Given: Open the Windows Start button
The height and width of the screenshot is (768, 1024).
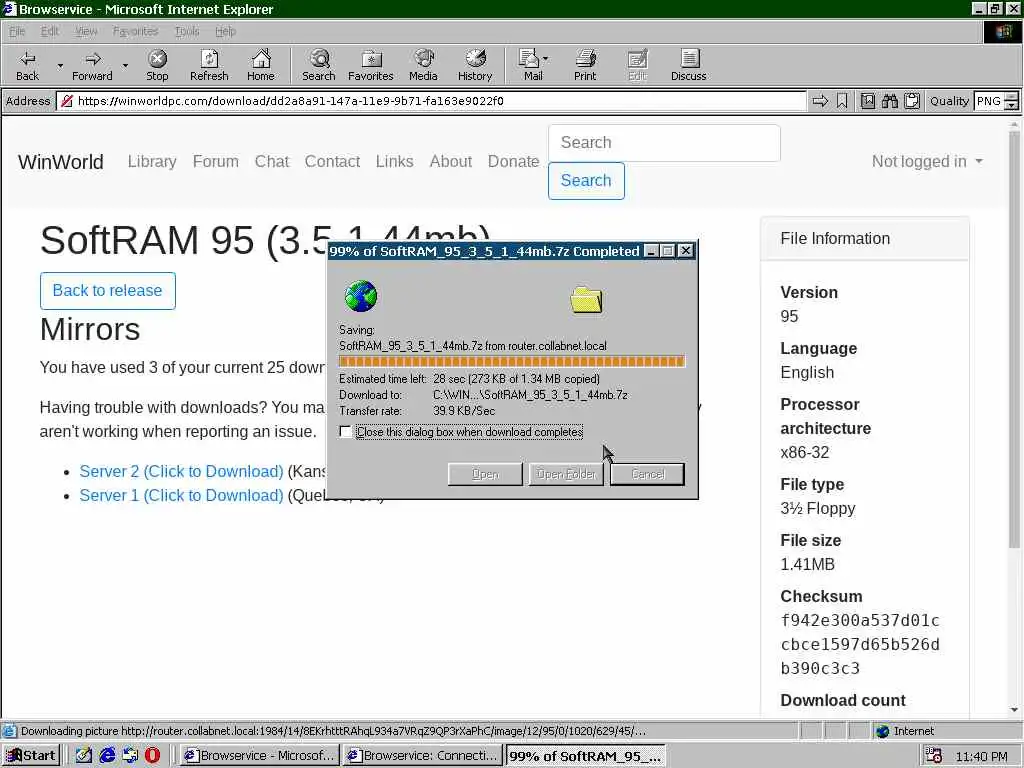Looking at the screenshot, I should pyautogui.click(x=31, y=756).
